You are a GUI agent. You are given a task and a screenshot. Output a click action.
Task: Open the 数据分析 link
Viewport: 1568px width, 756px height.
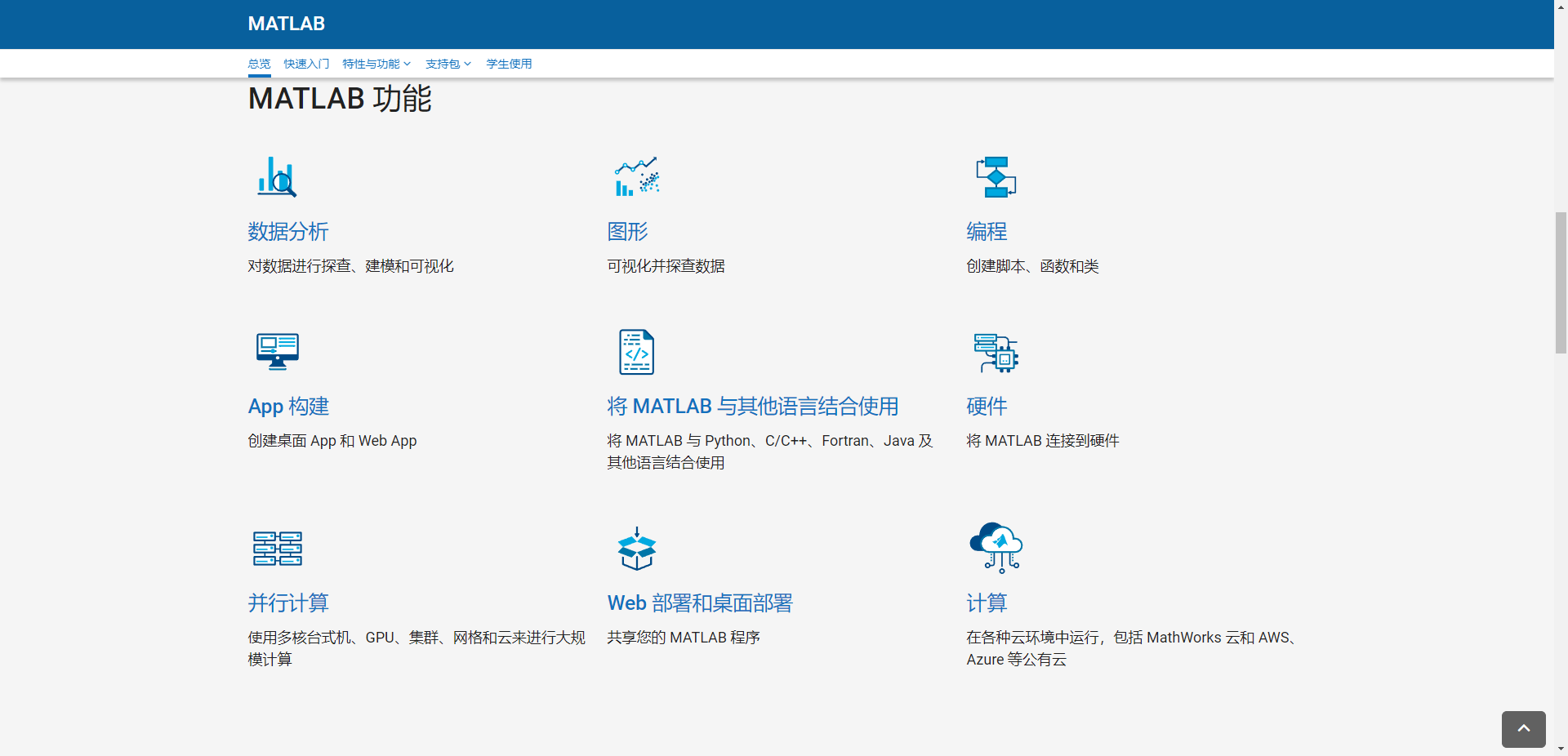288,232
